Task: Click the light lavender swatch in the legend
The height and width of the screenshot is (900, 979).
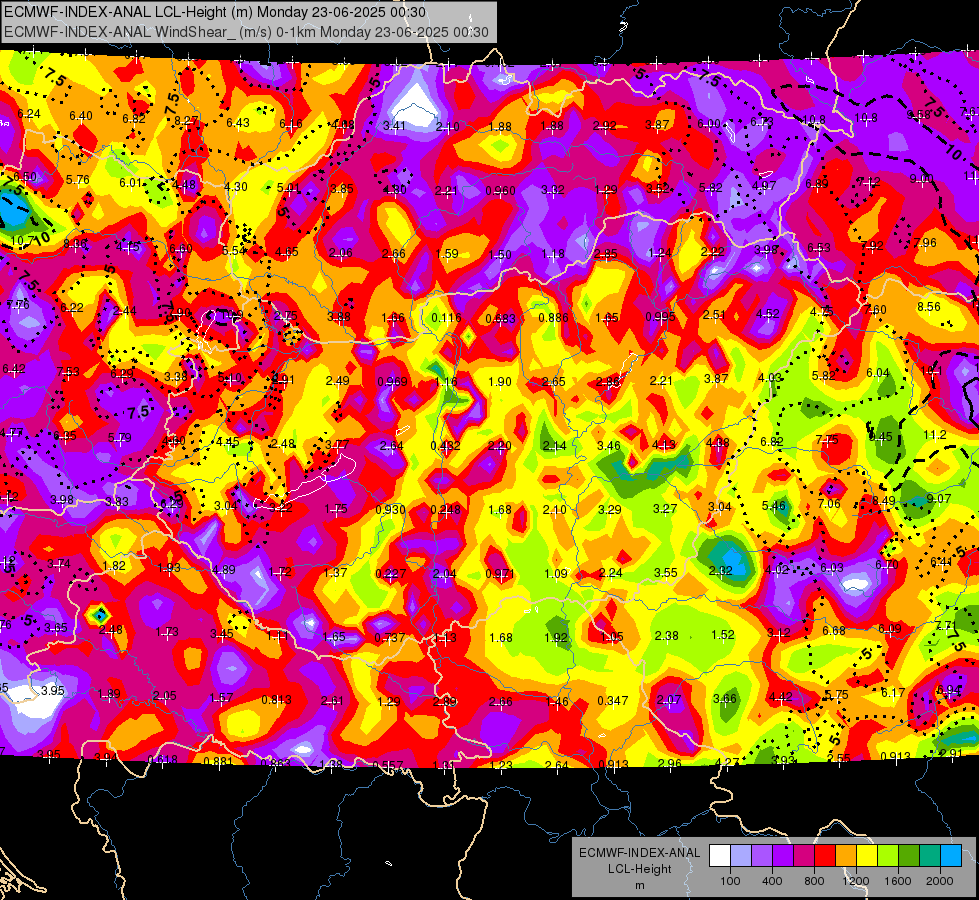Action: point(741,856)
